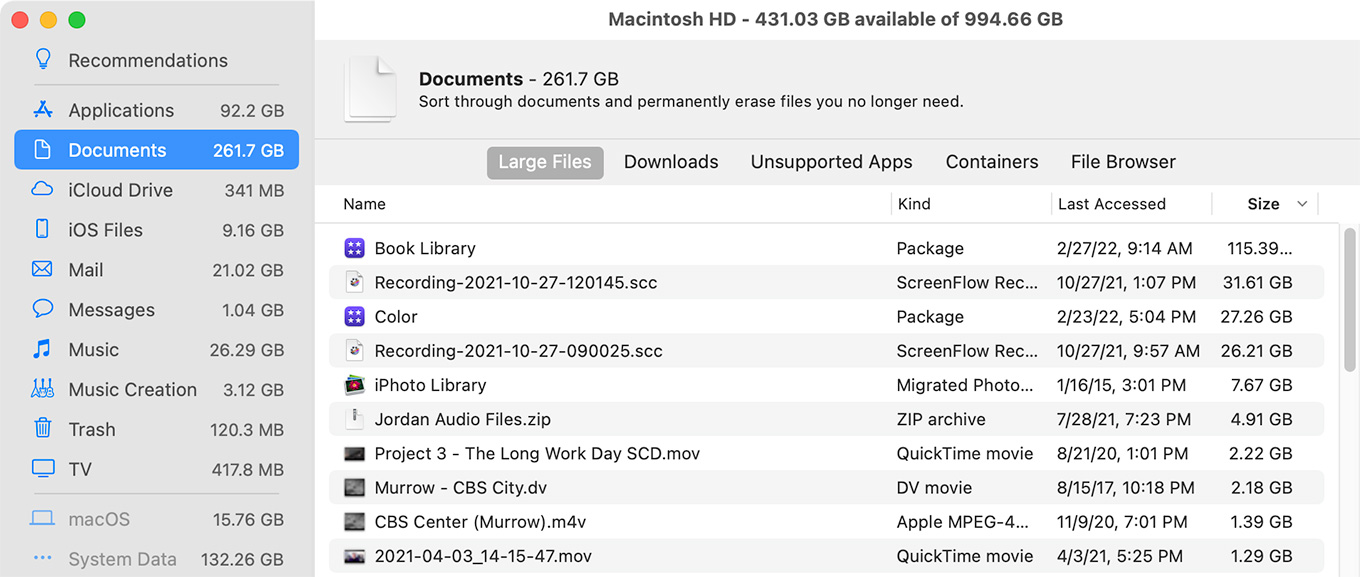Image resolution: width=1360 pixels, height=577 pixels.
Task: Sort by the Kind column header
Action: coord(914,204)
